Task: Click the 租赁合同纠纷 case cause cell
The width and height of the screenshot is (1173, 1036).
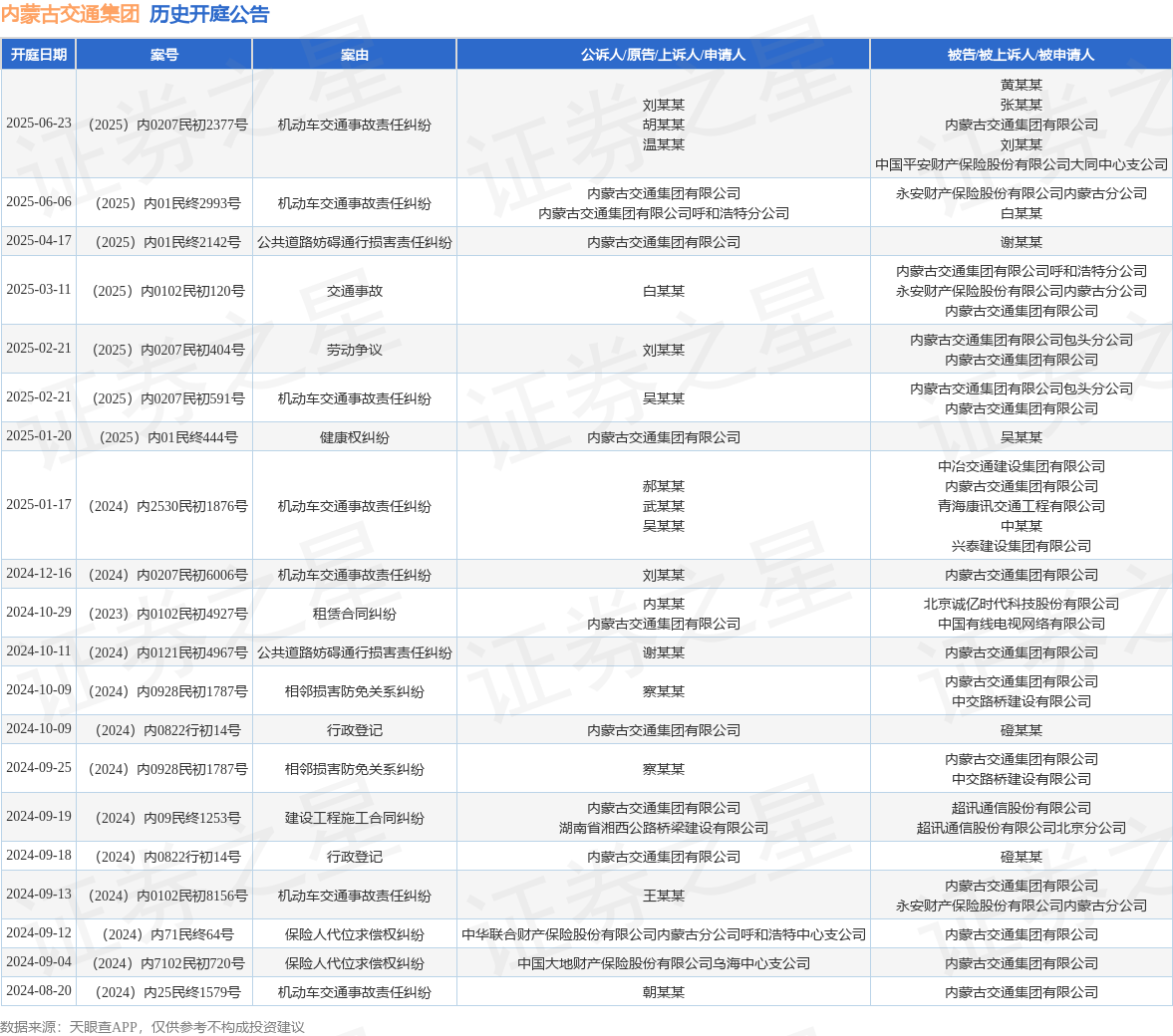Action: pos(355,614)
